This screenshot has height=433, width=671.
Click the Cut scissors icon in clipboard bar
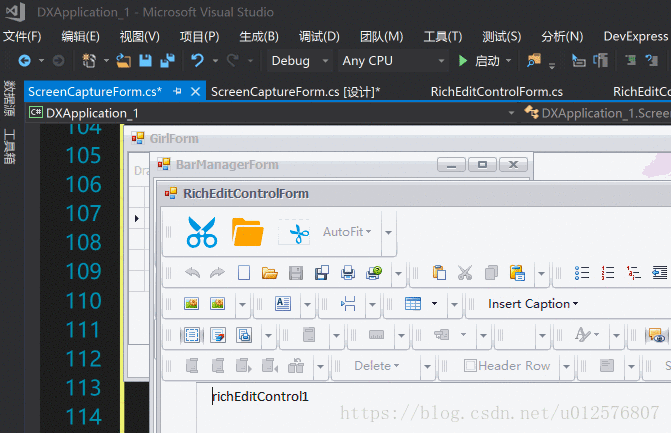click(x=465, y=273)
